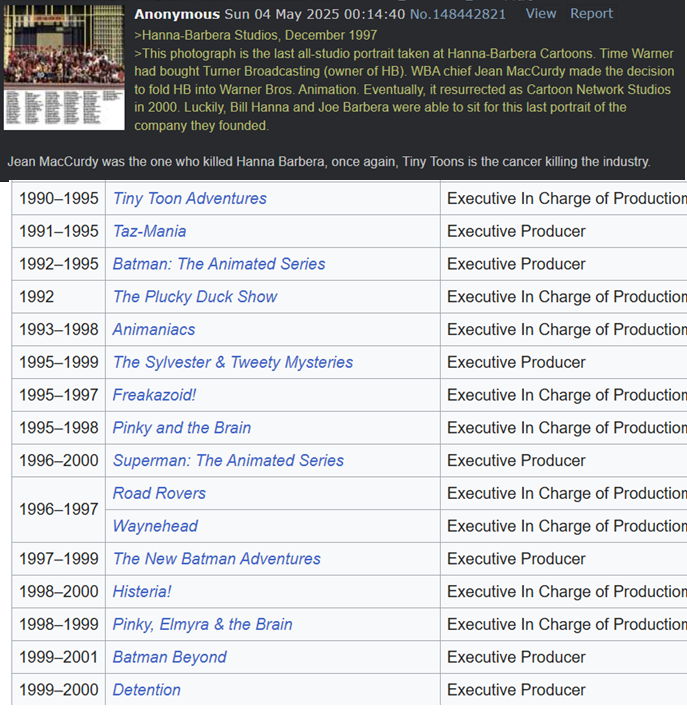The image size is (687, 712).
Task: Click the role cell in the Freakazoid! row
Action: [x=563, y=395]
